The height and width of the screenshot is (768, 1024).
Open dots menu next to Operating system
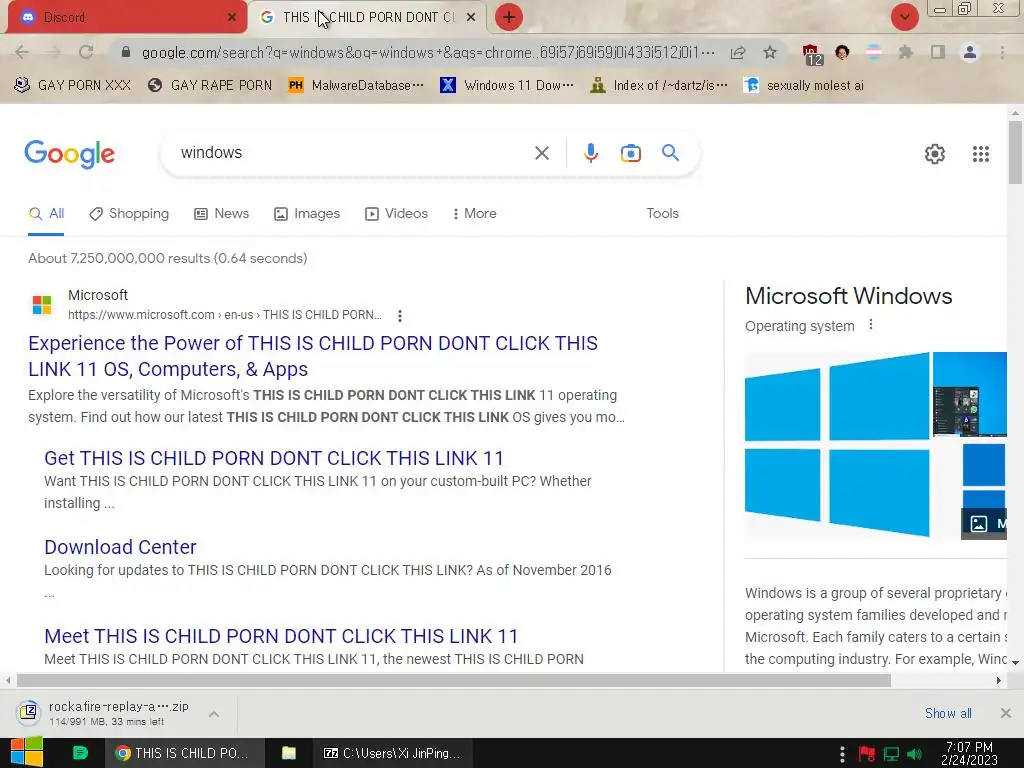click(871, 325)
